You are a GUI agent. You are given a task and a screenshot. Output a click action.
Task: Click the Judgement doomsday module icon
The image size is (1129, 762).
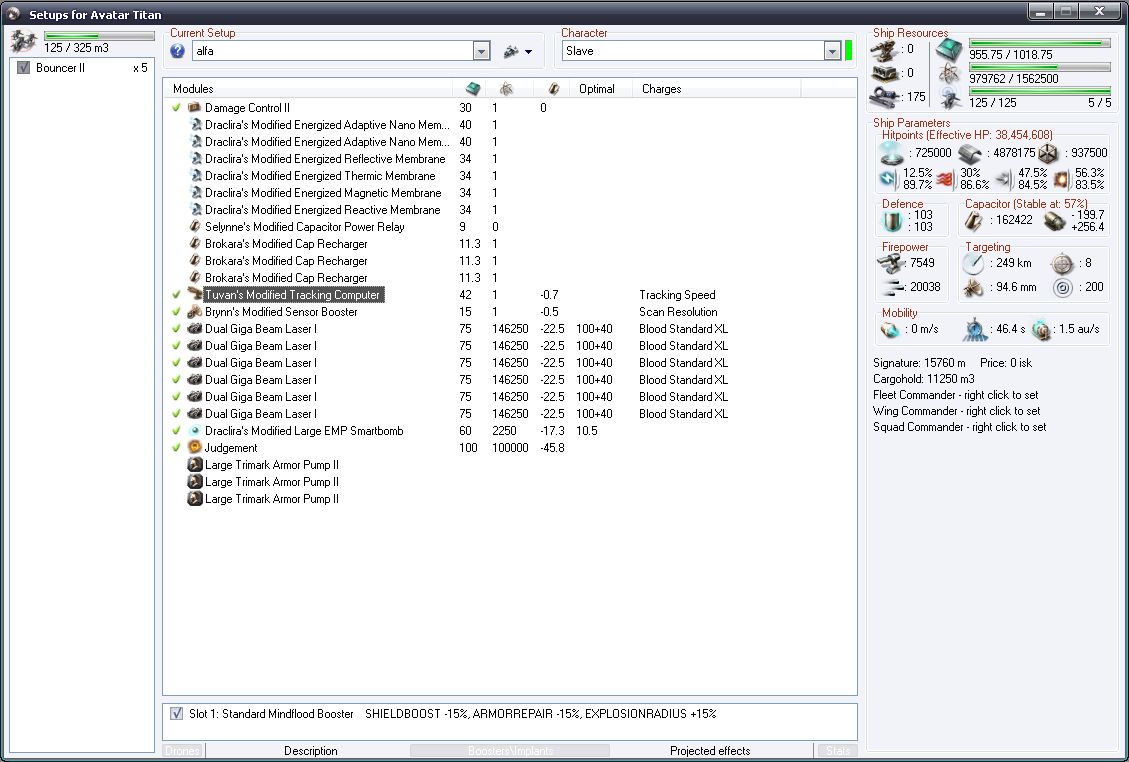point(194,448)
